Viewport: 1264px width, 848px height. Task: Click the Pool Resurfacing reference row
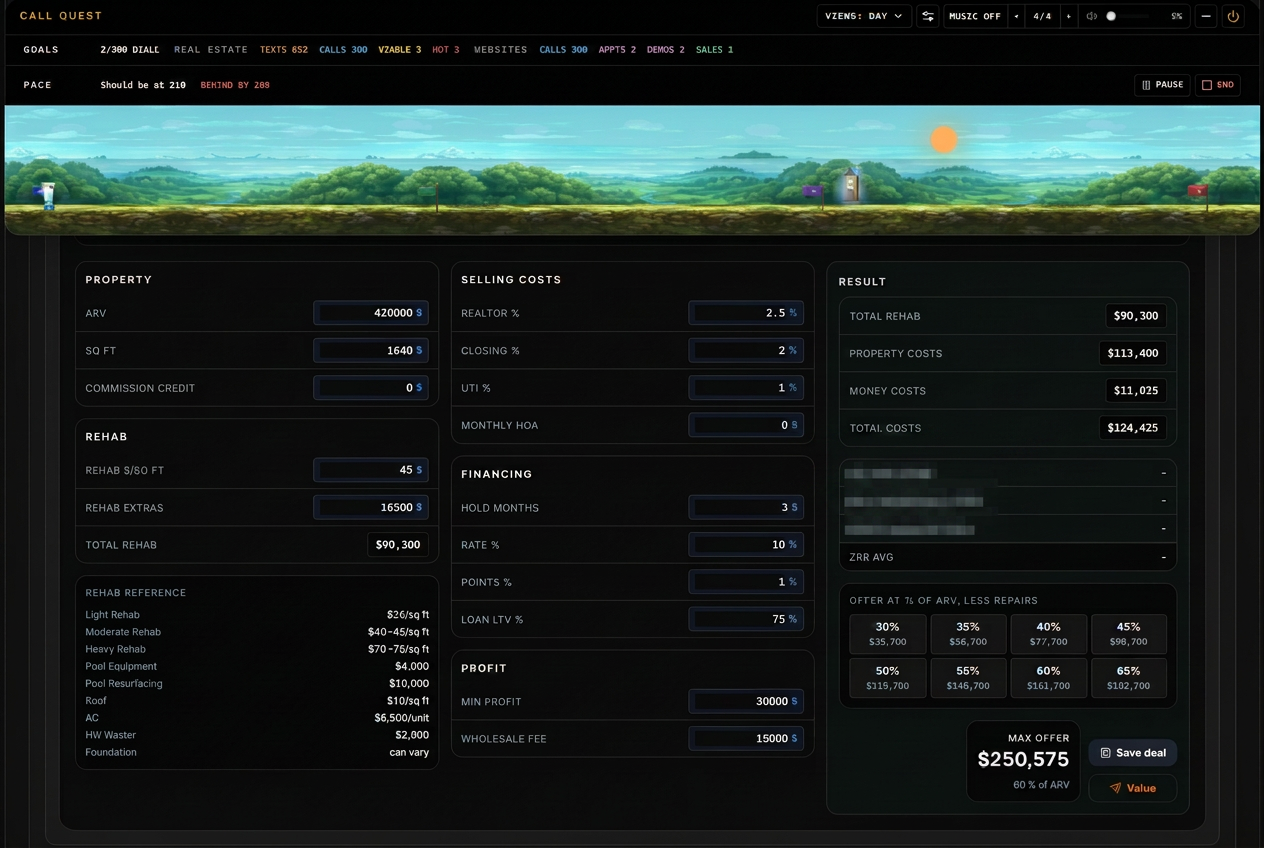pos(257,684)
